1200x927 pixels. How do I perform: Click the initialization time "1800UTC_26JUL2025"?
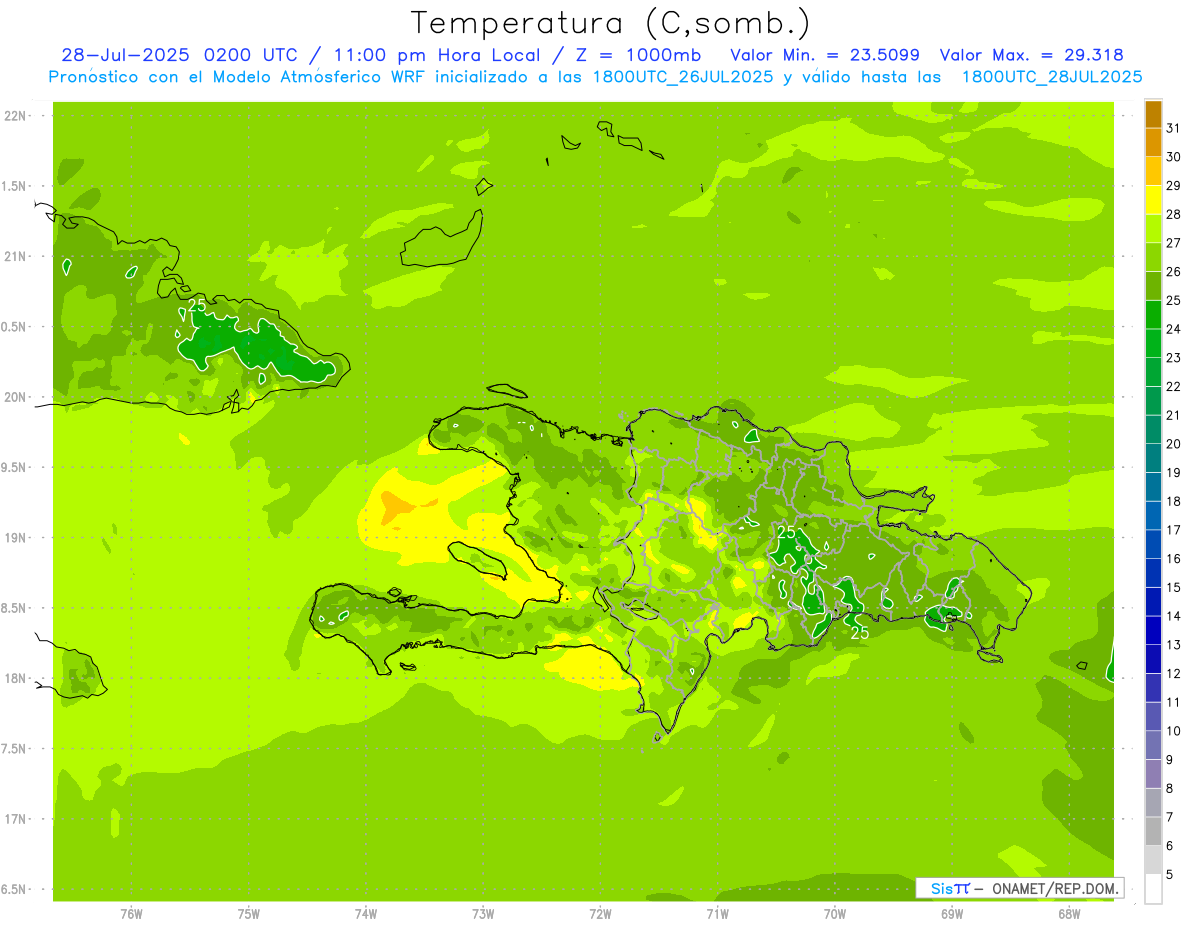(678, 77)
